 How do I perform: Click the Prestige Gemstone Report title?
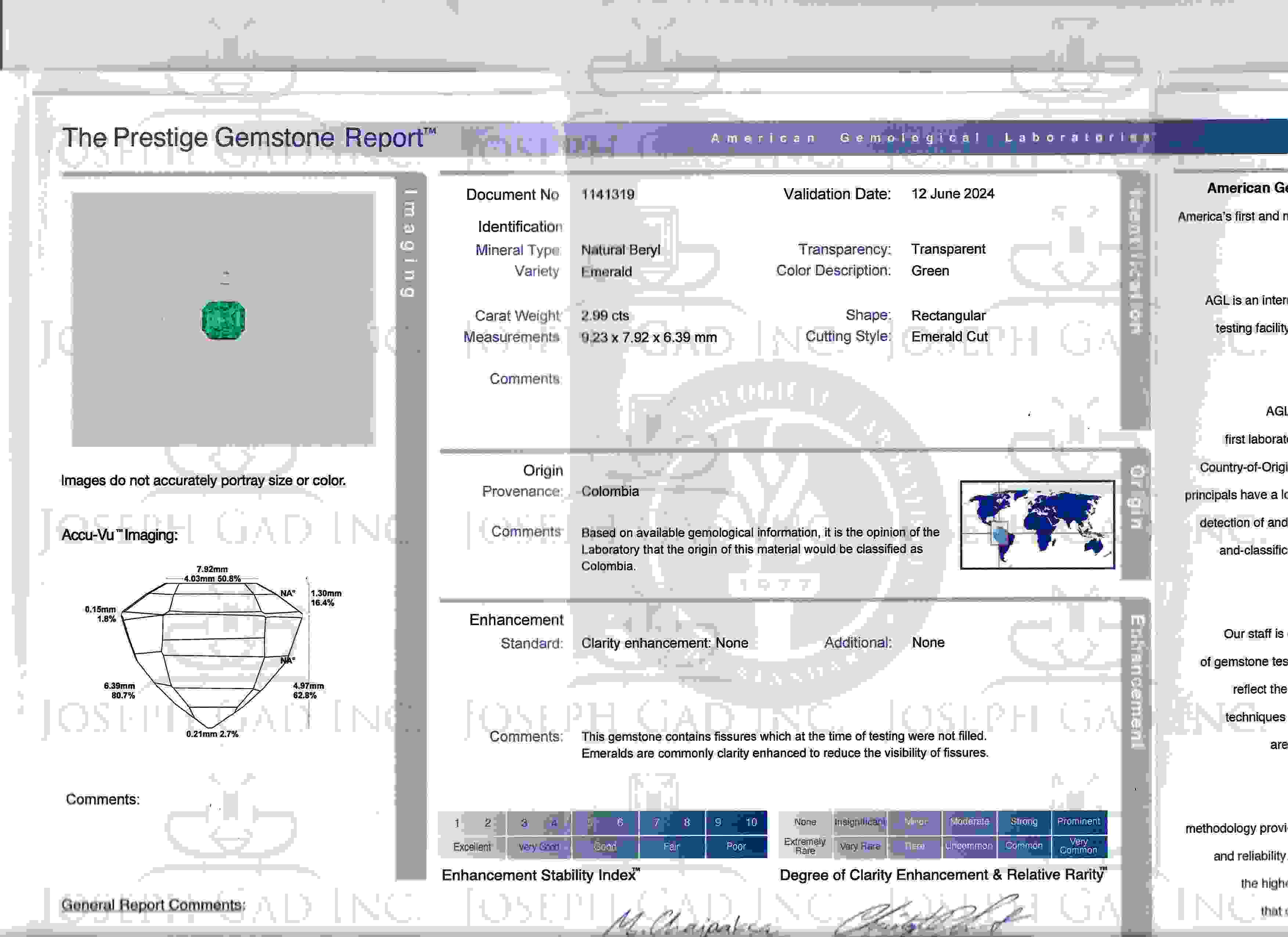click(249, 138)
